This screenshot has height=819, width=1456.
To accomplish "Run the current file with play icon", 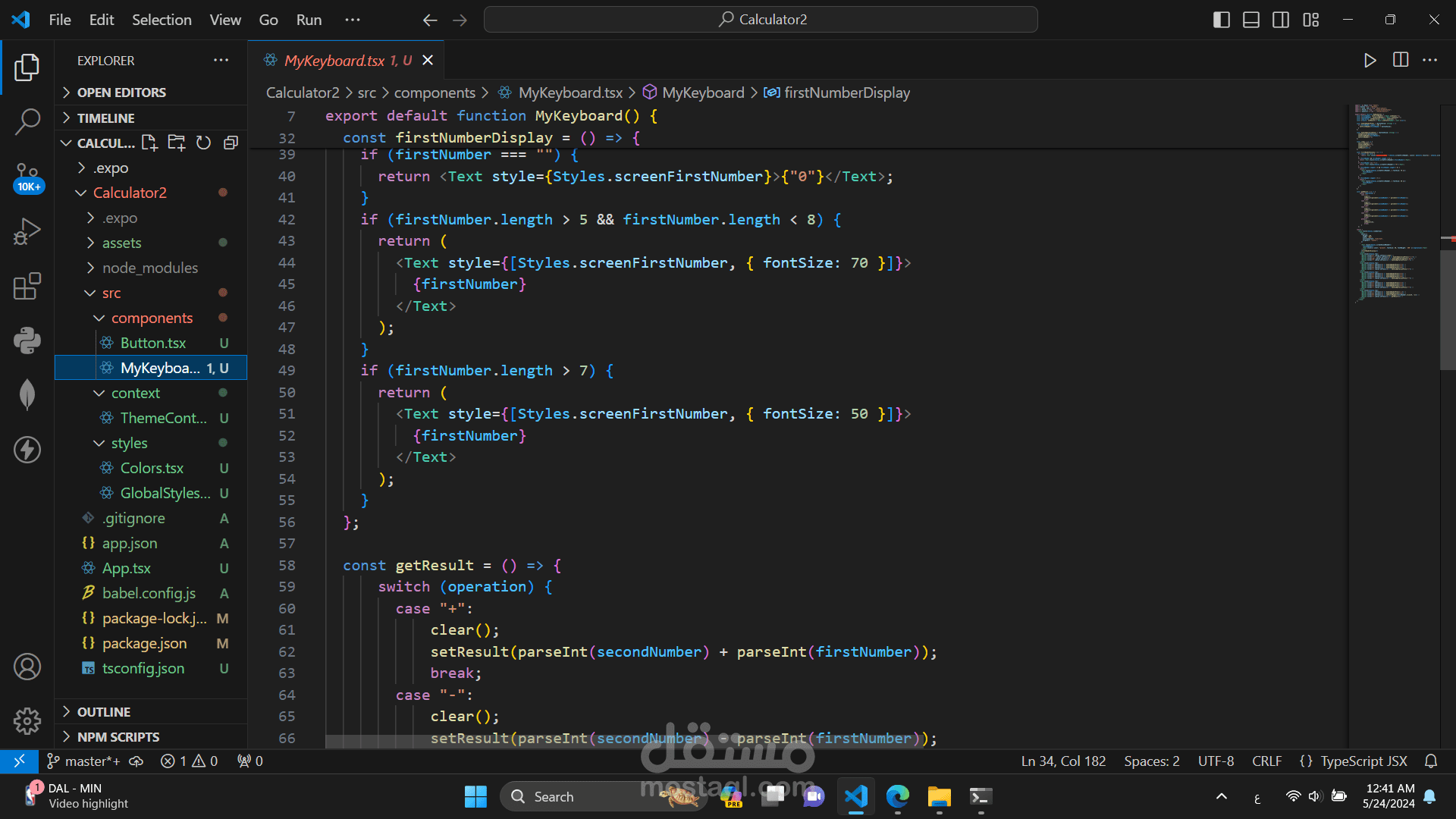I will coord(1370,60).
